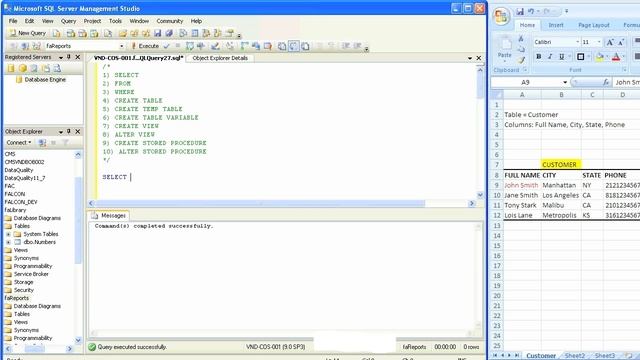Expand the dbo.Numbers table node
Image resolution: width=640 pixels, height=360 pixels.
(x=8, y=242)
